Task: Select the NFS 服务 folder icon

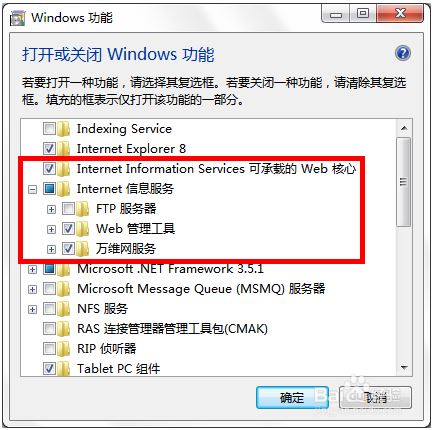Action: coord(63,309)
